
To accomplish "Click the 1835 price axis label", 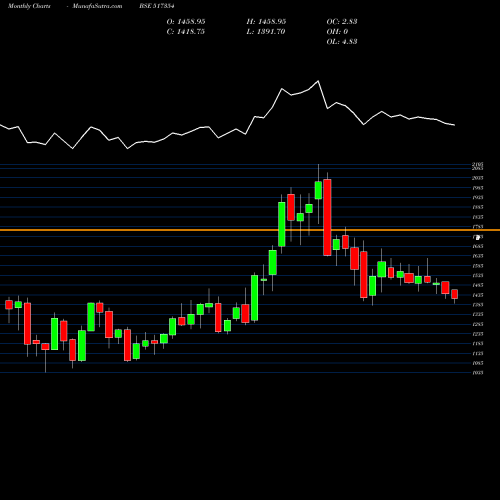I will pyautogui.click(x=478, y=217).
